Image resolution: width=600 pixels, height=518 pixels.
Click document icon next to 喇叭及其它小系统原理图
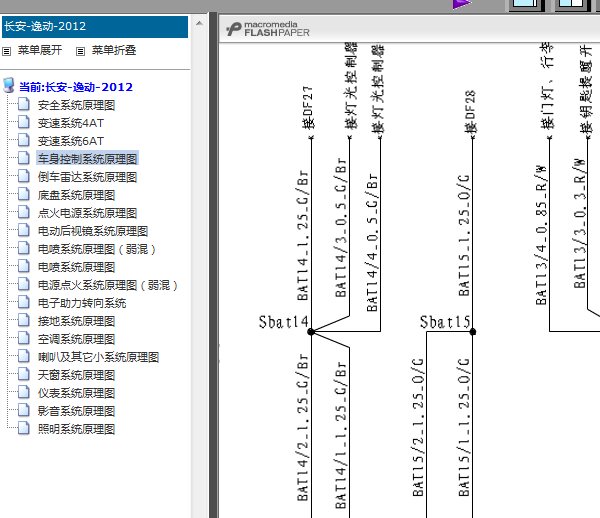pos(24,356)
